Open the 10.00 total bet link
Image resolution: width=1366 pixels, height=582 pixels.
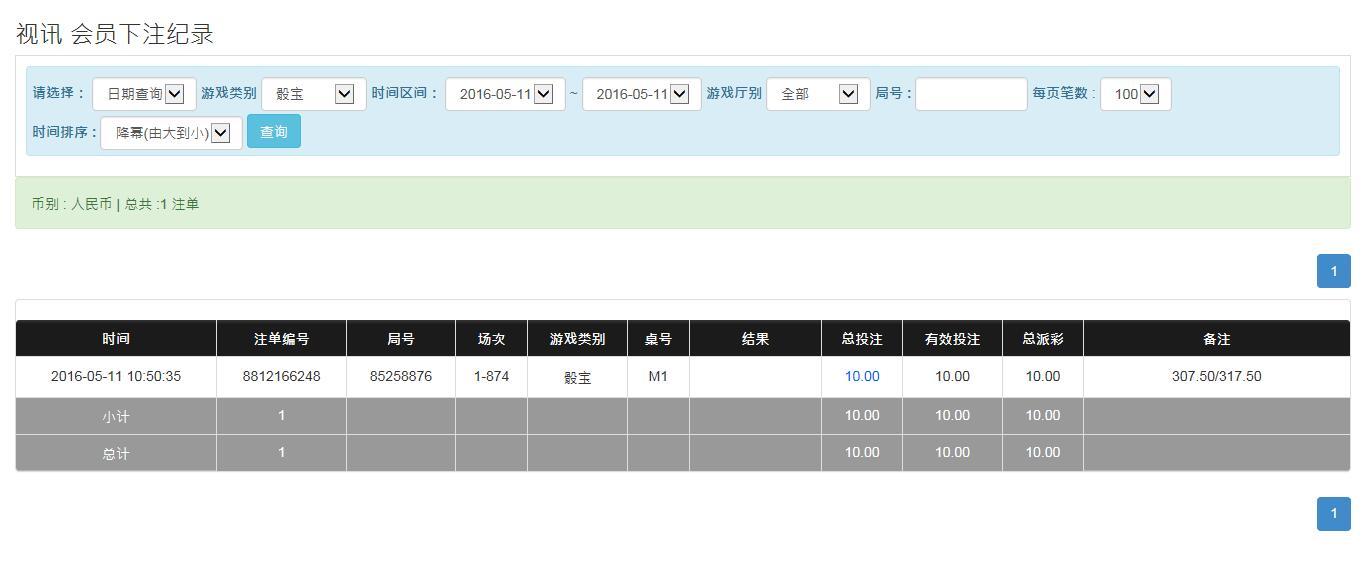[x=861, y=376]
